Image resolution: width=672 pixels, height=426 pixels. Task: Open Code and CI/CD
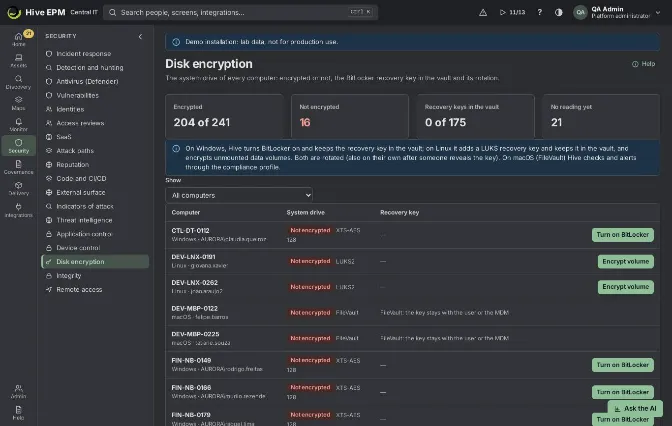click(x=81, y=178)
